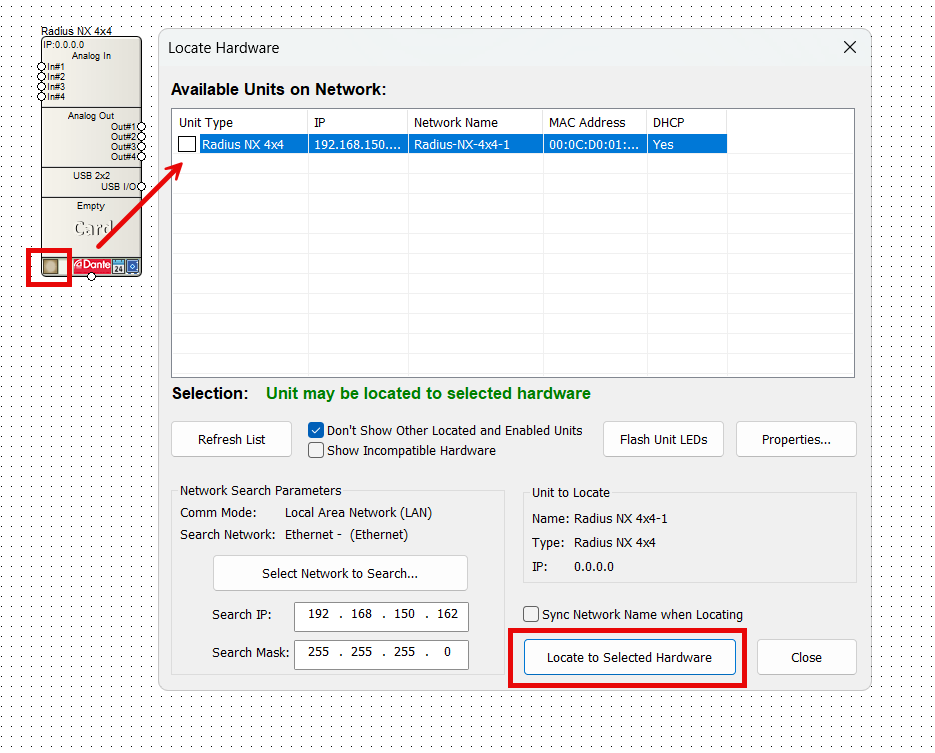935x753 pixels.
Task: Click the Empty Card slot on Radius unit
Action: pos(91,227)
